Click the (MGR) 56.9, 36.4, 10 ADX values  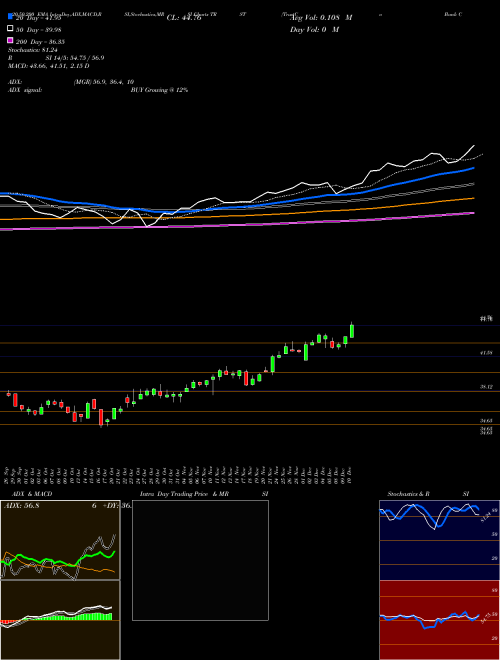coord(104,82)
